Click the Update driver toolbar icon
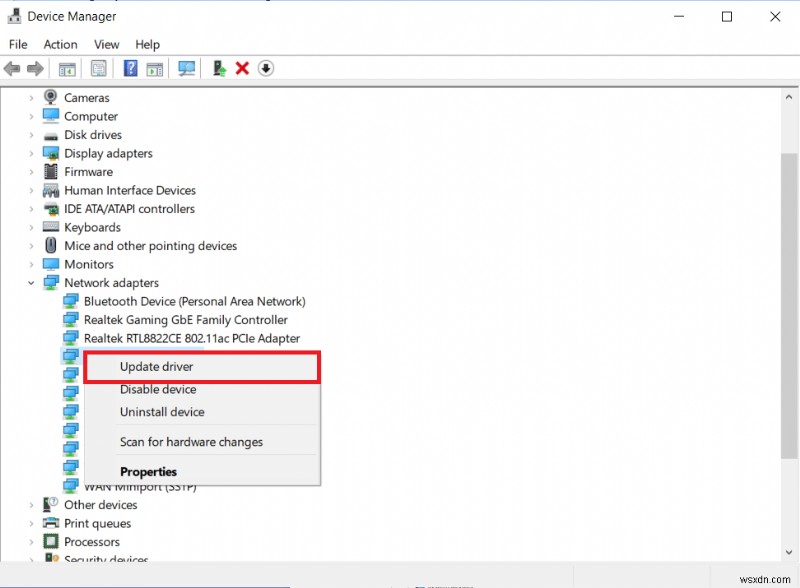Screen dimensions: 800x588 [x=218, y=68]
